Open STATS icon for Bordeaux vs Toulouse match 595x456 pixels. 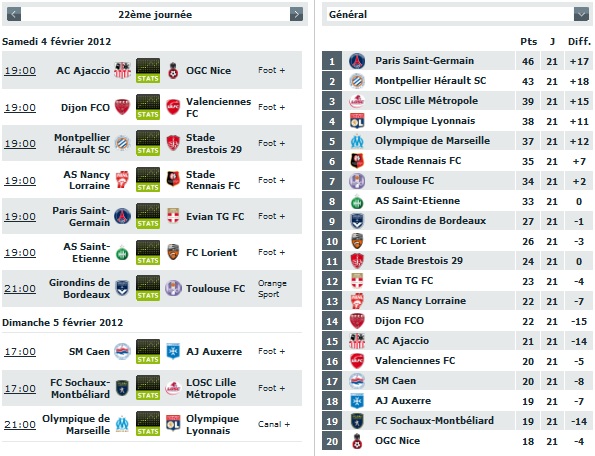(148, 288)
